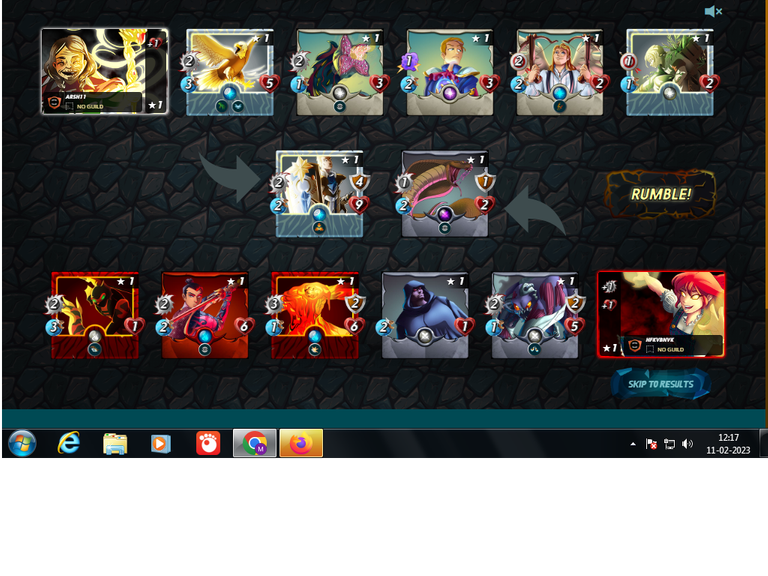Switch to the Firefox taskbar window
768x576 pixels.
(x=301, y=443)
